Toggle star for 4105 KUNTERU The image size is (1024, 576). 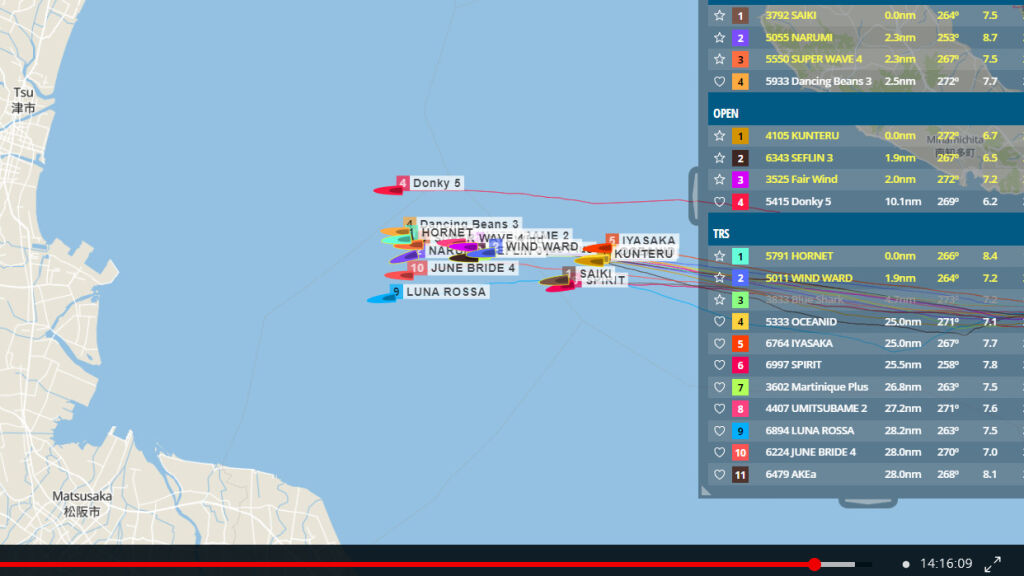719,136
